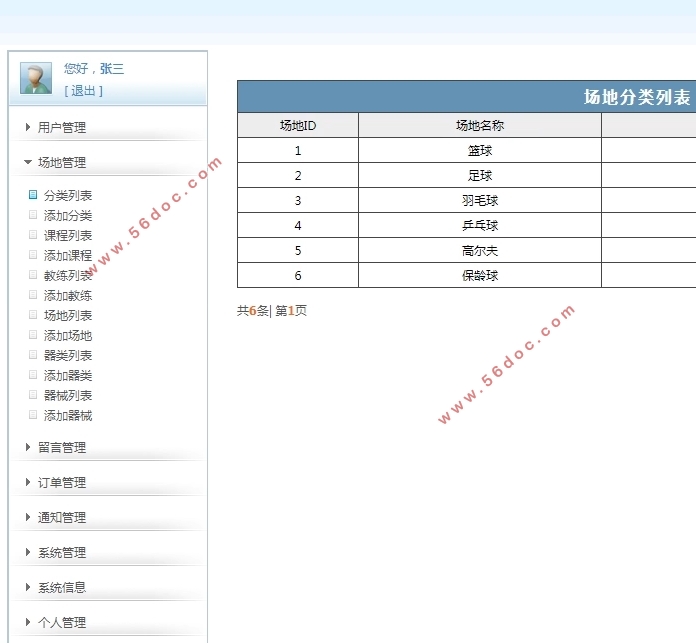Open the 通知管理 section

point(62,517)
